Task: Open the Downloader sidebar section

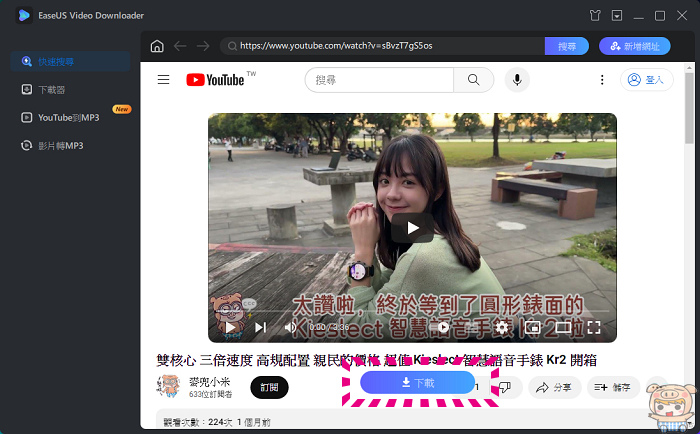Action: (x=43, y=90)
